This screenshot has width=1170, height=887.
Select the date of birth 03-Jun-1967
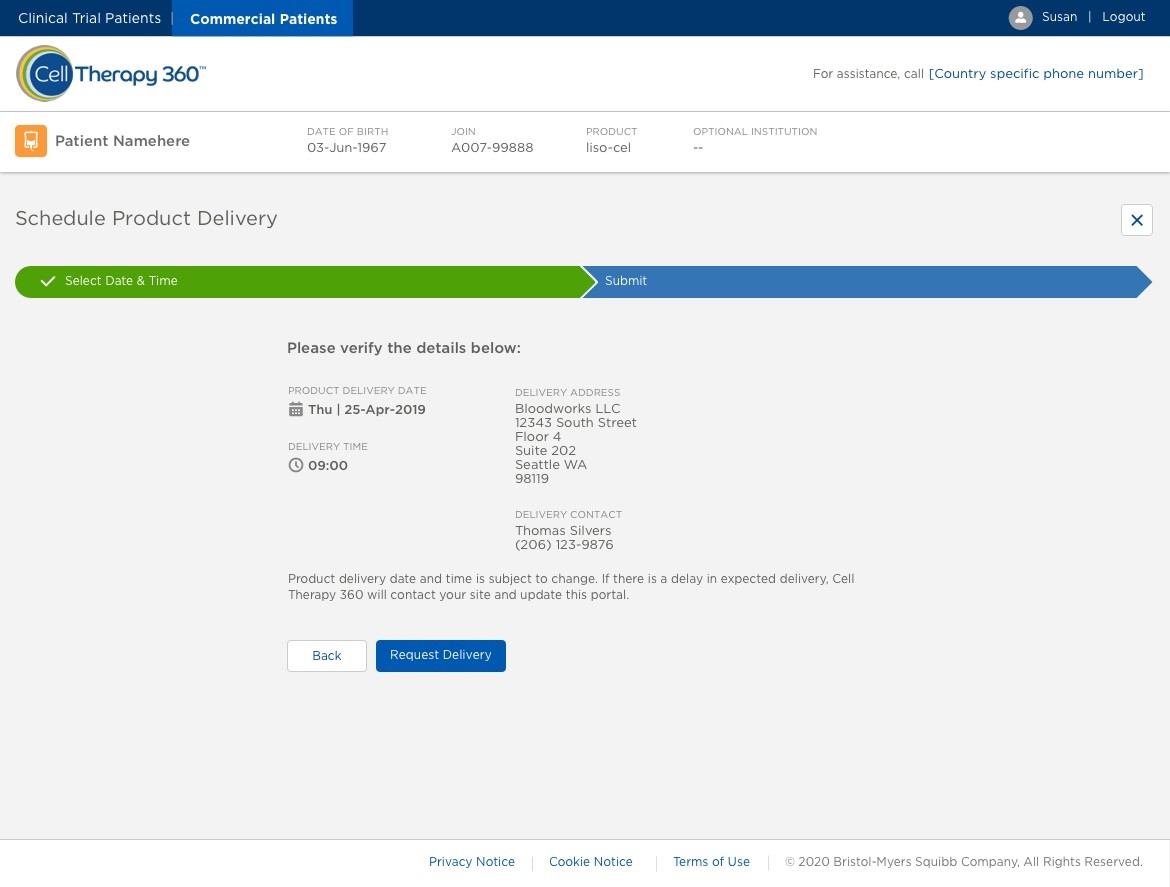coord(346,148)
